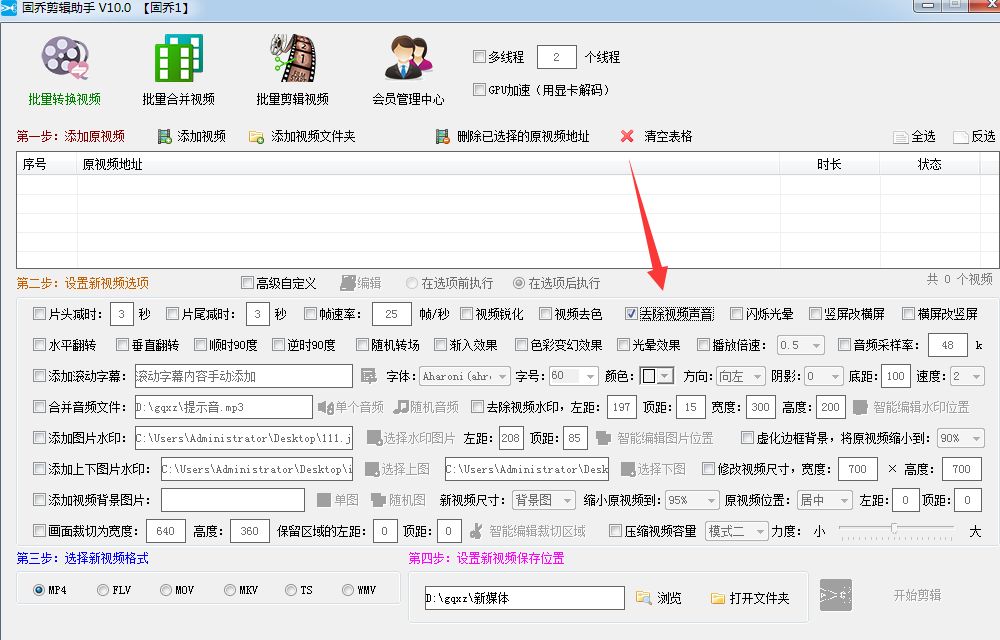Select 单图 background image icon
1000x640 pixels.
coord(324,500)
